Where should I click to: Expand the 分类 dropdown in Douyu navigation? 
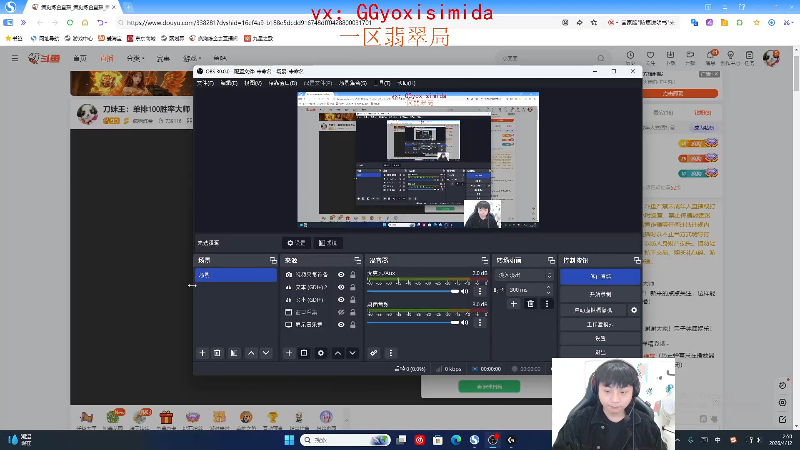point(135,58)
